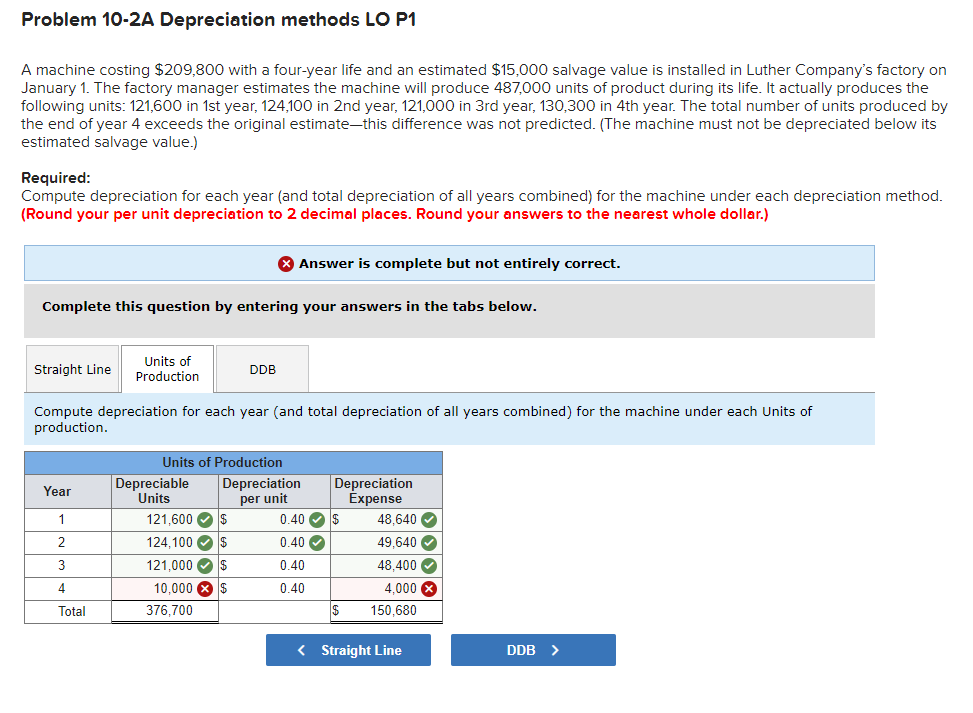Switch to the Straight Line tab
The image size is (973, 713).
click(x=72, y=368)
